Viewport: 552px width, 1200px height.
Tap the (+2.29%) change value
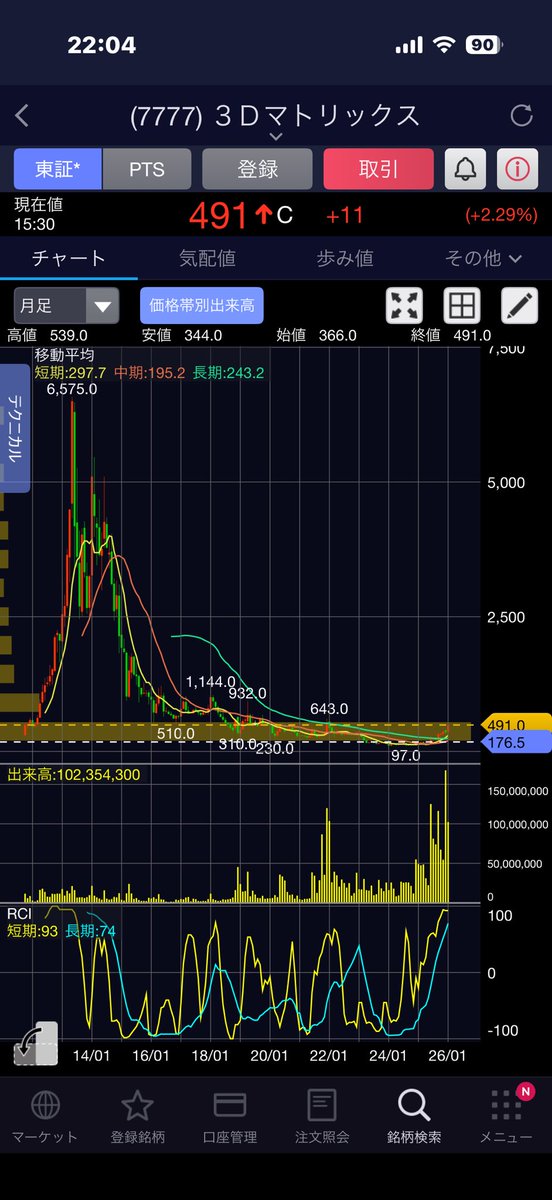point(501,214)
